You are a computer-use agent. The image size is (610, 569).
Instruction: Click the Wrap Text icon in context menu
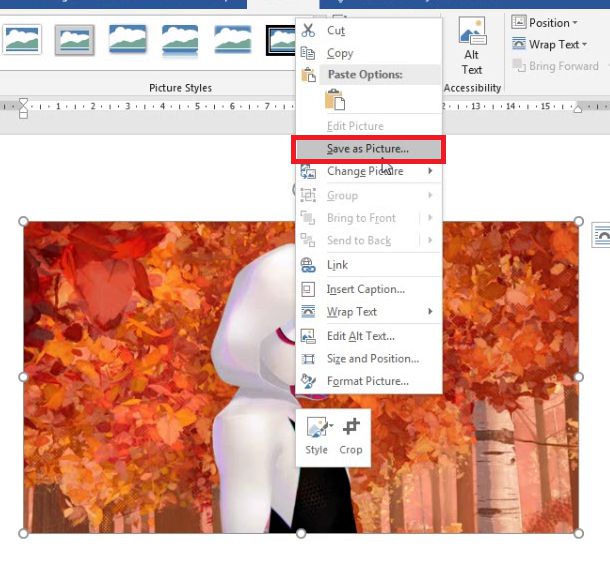tap(308, 312)
